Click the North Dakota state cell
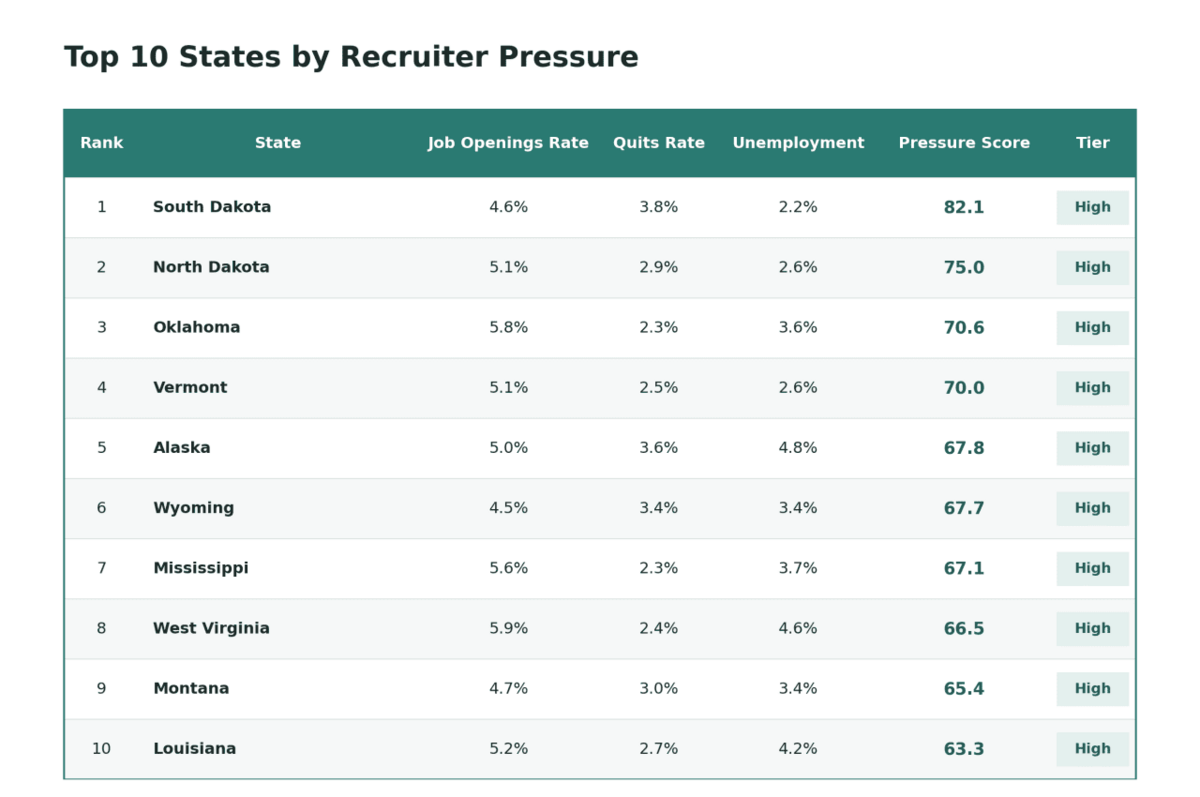 click(211, 267)
